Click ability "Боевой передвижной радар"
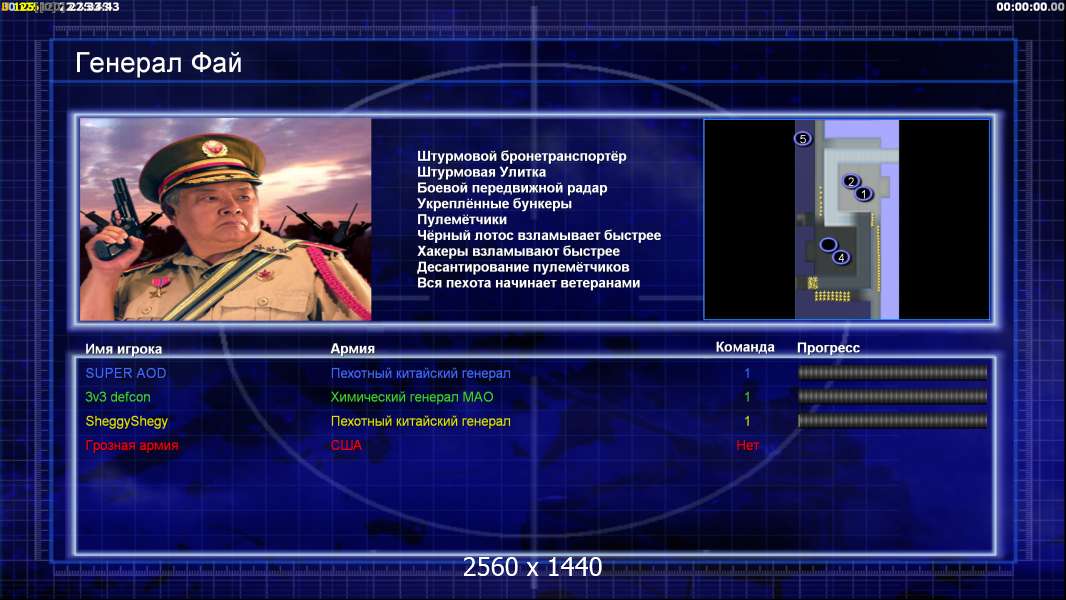 (x=512, y=188)
